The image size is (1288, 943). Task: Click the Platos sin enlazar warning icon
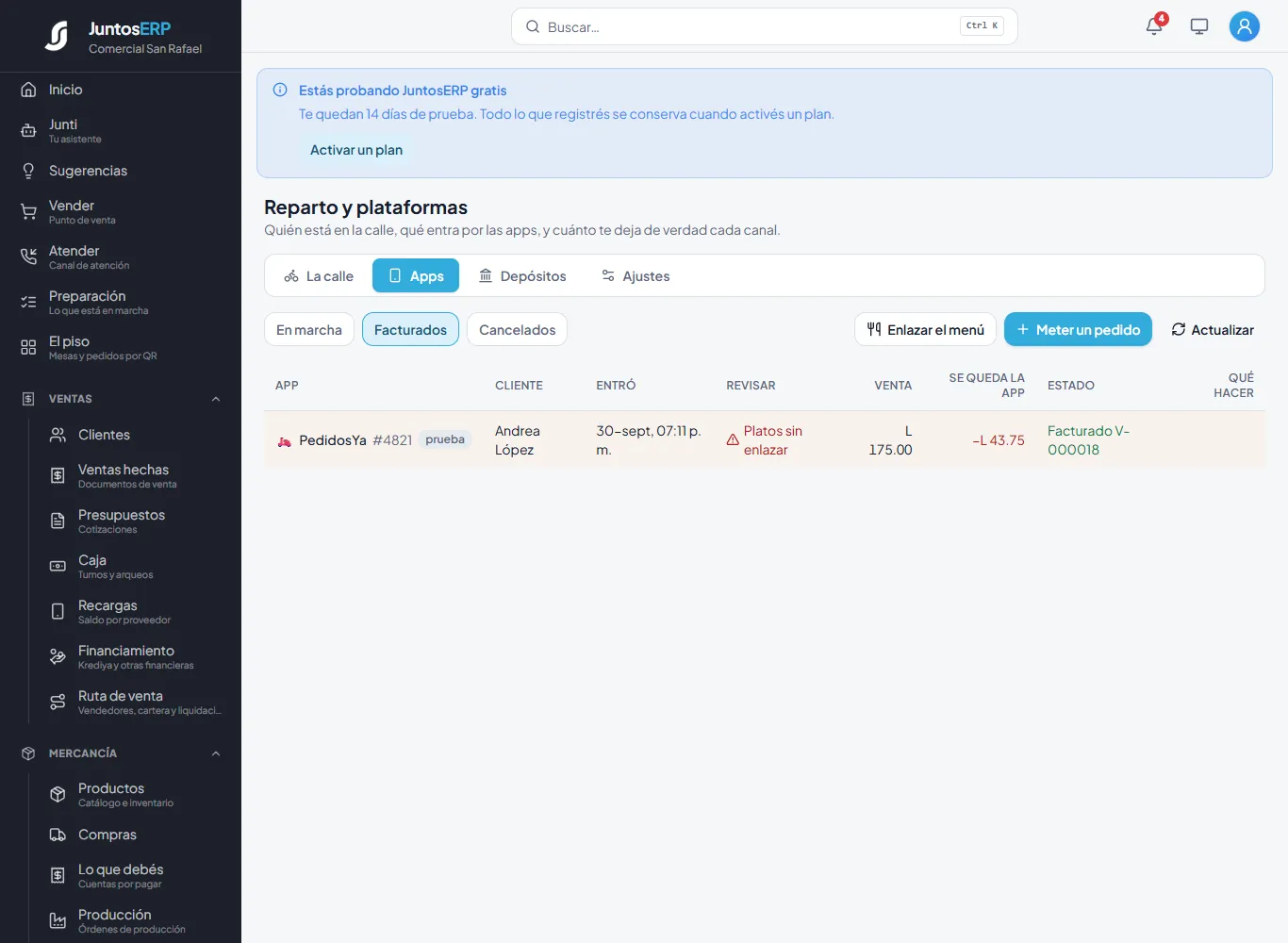(733, 440)
